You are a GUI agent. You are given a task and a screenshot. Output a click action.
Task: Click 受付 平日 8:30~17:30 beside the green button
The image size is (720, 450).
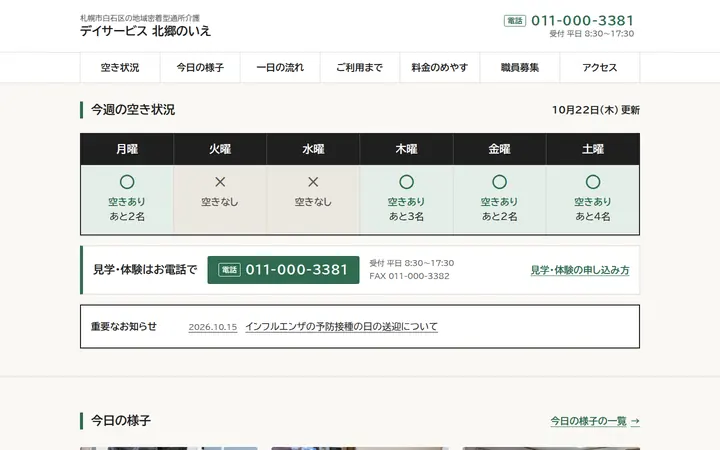pos(411,263)
